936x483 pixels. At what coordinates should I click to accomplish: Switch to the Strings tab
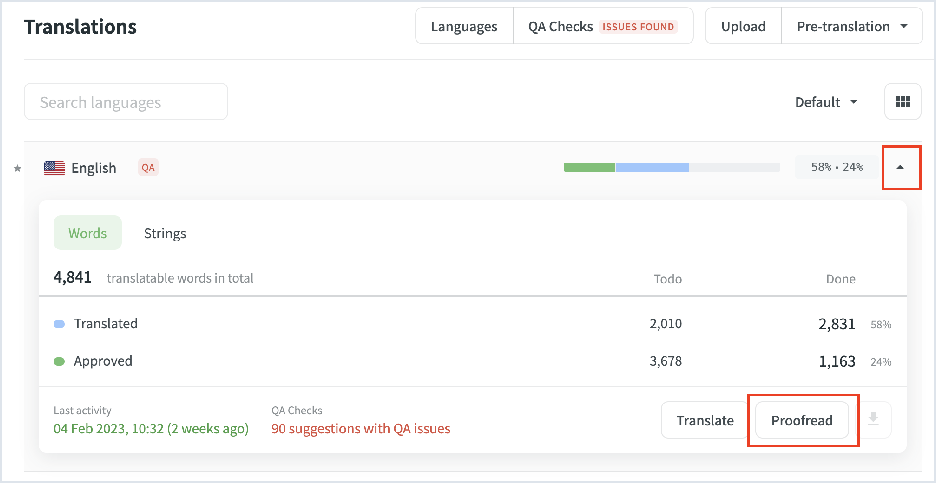tap(165, 233)
